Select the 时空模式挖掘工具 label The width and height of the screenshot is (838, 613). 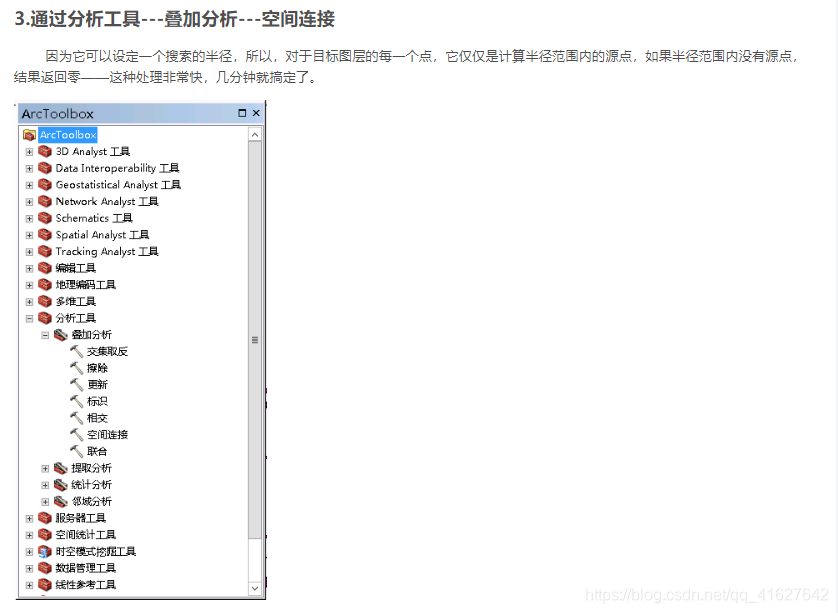(x=96, y=552)
